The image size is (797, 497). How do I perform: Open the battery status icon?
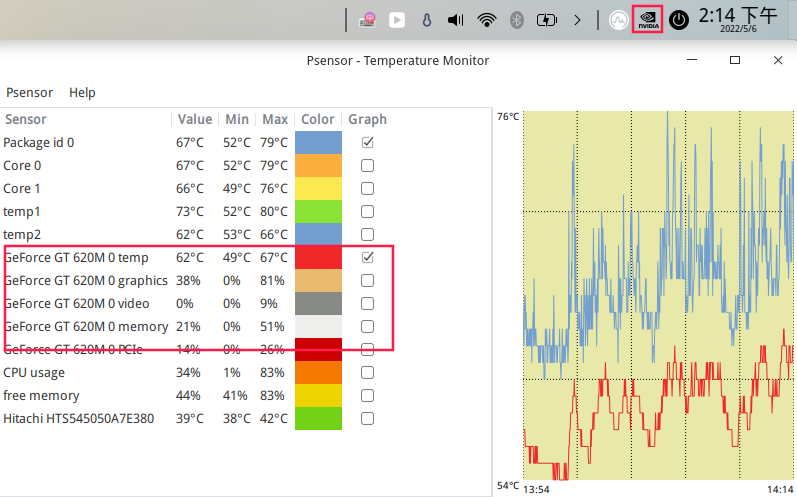(546, 19)
